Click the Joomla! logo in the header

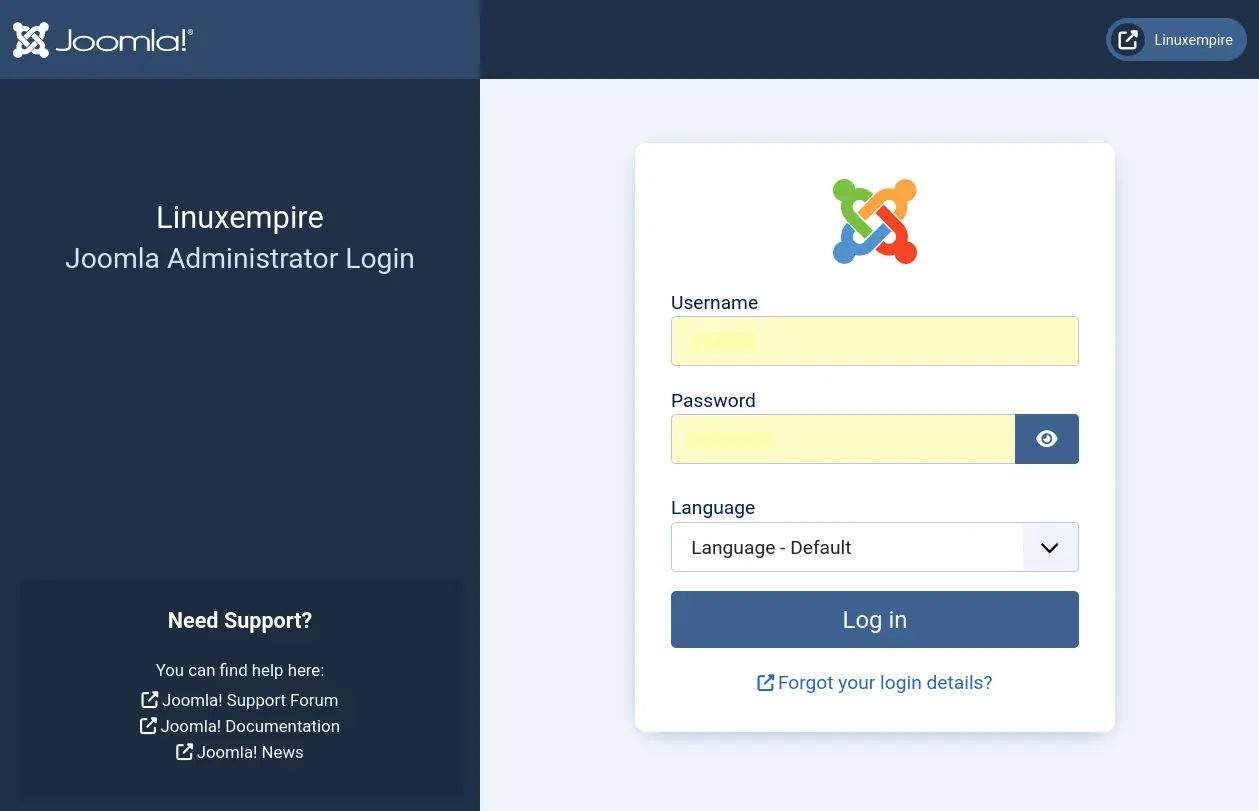[100, 39]
